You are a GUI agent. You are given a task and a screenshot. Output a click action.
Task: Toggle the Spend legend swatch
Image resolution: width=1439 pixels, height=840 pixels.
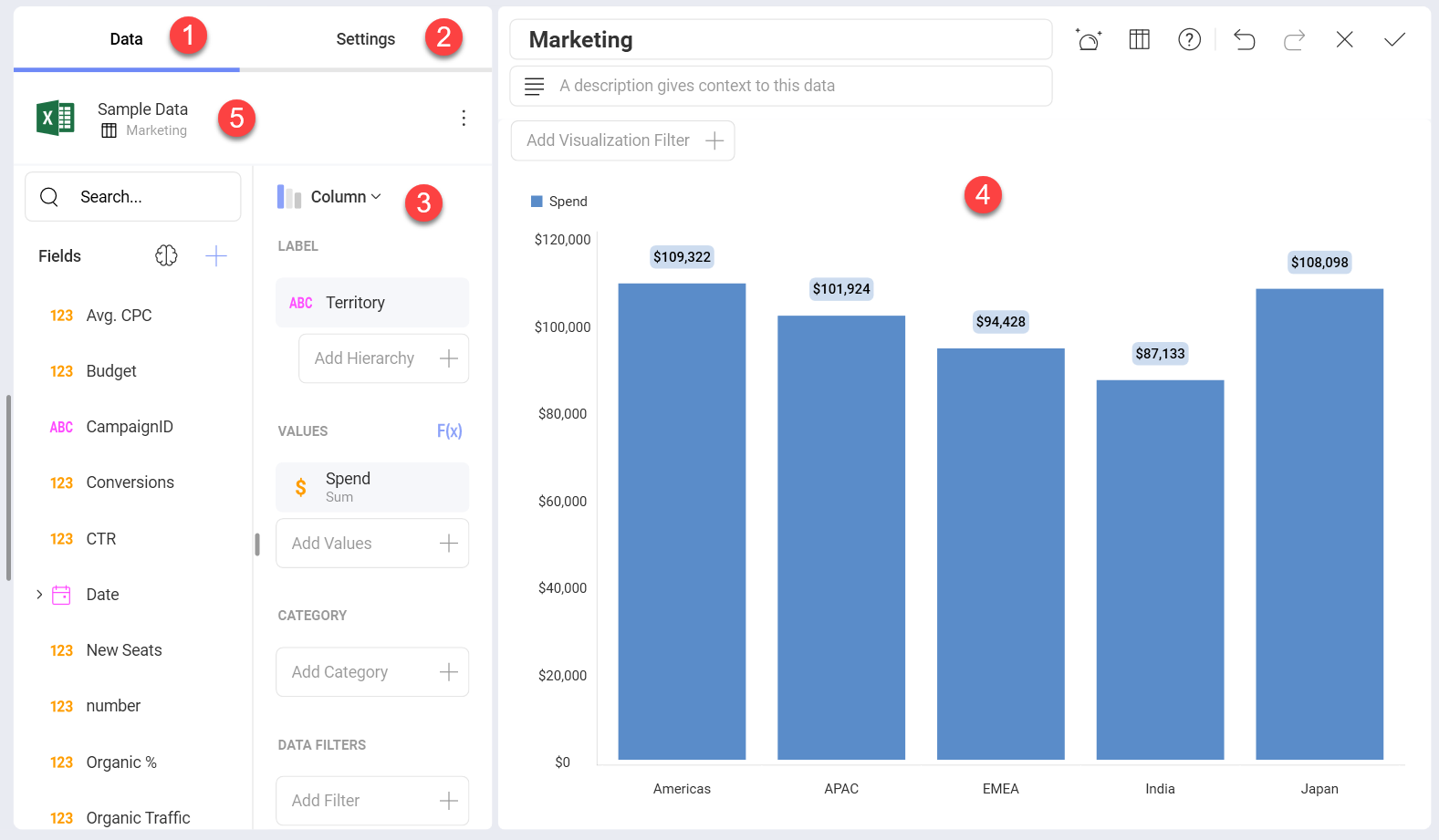537,202
